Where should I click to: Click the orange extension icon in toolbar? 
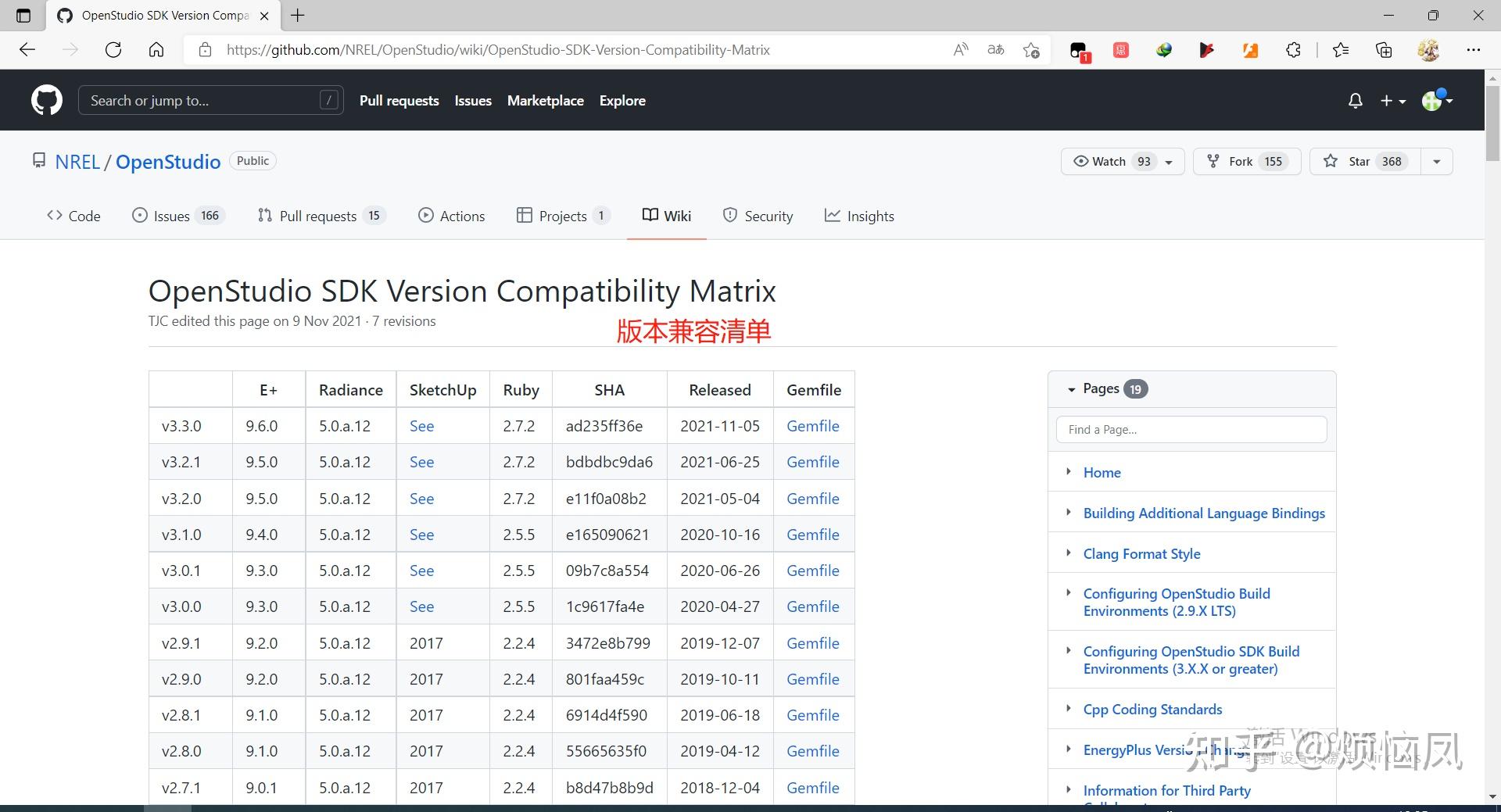coord(1251,50)
